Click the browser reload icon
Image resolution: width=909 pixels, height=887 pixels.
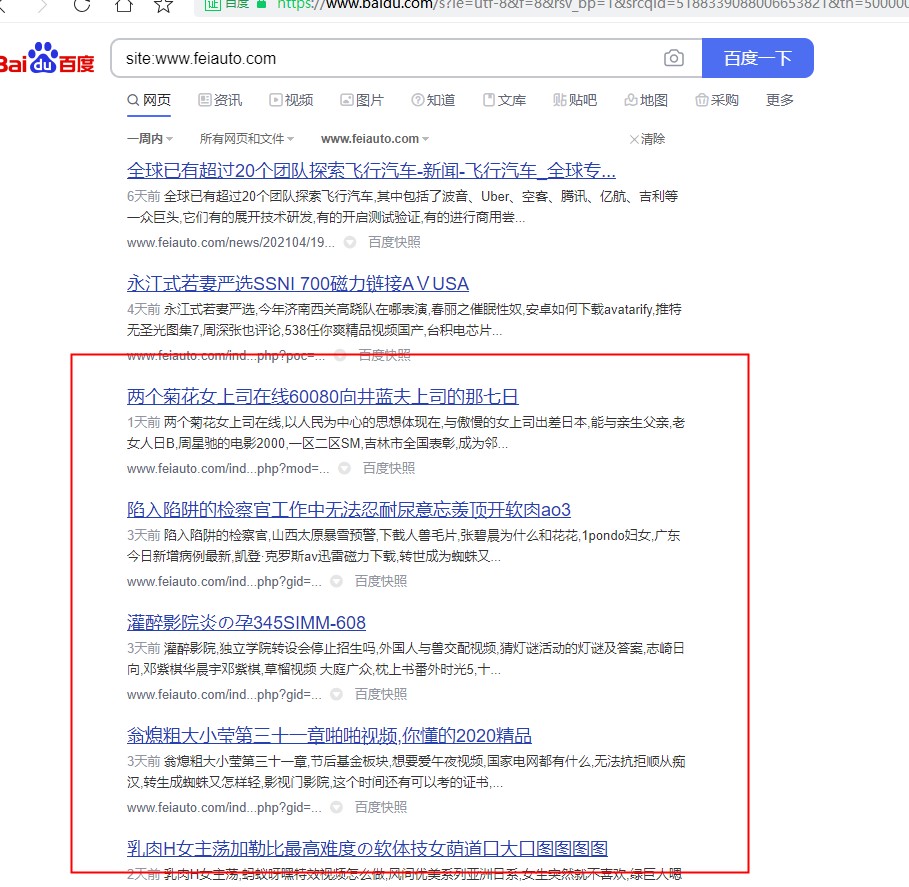click(82, 5)
